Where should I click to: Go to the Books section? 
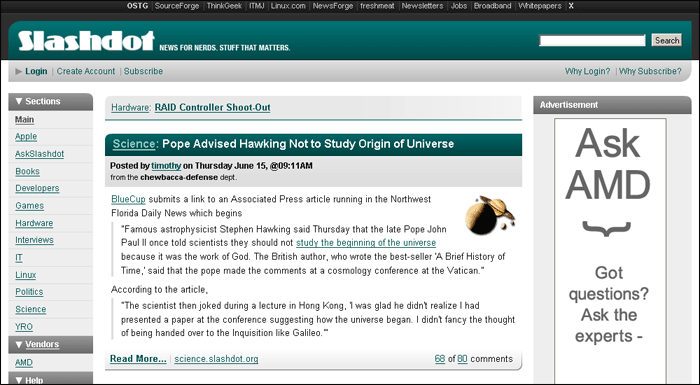[27, 172]
